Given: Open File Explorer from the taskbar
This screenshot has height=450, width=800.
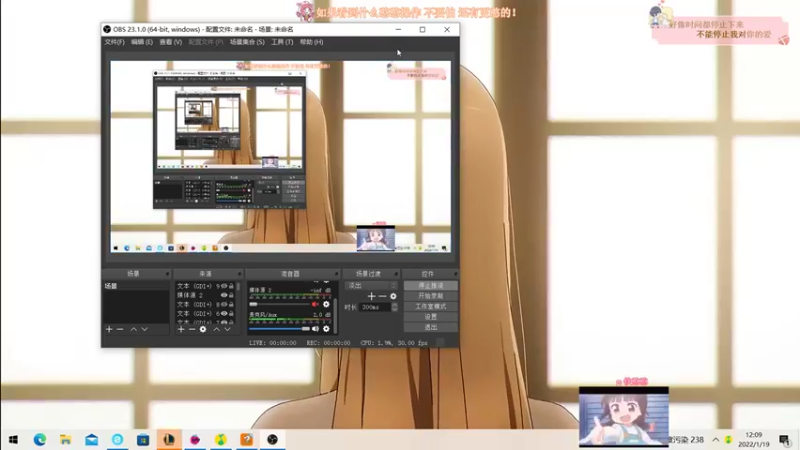Looking at the screenshot, I should [x=66, y=439].
